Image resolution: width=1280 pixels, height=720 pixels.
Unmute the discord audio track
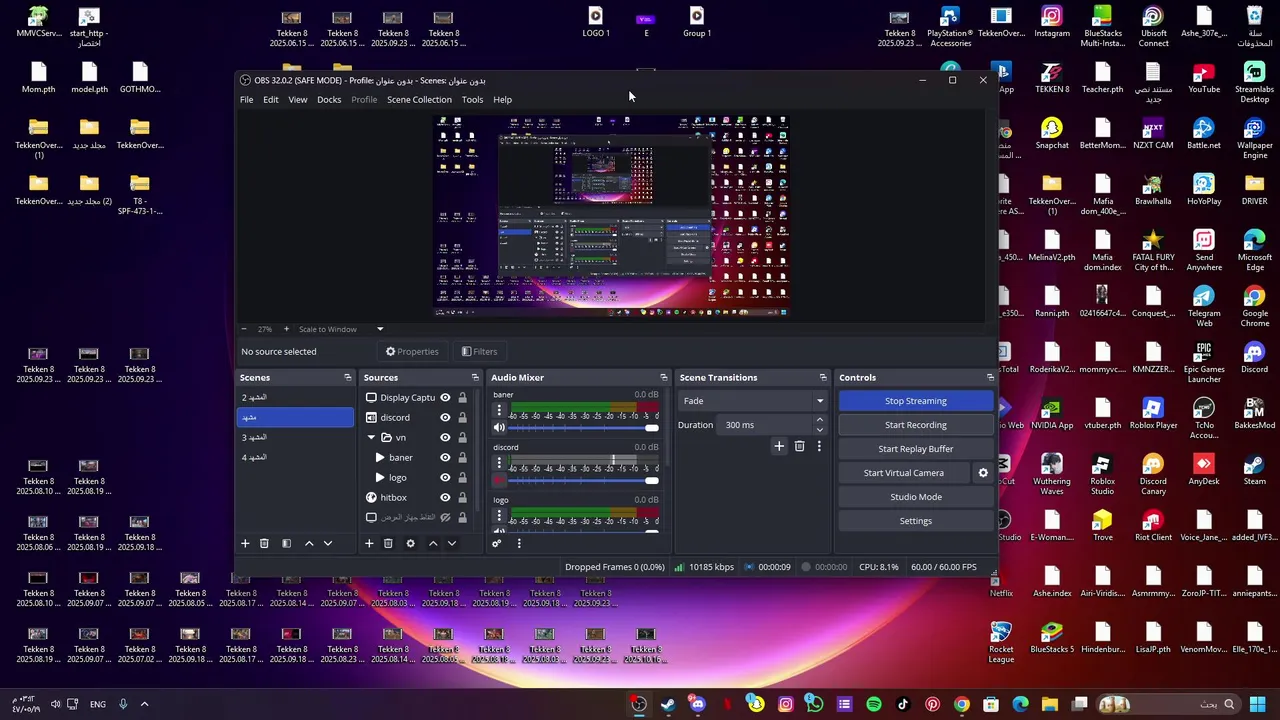499,481
